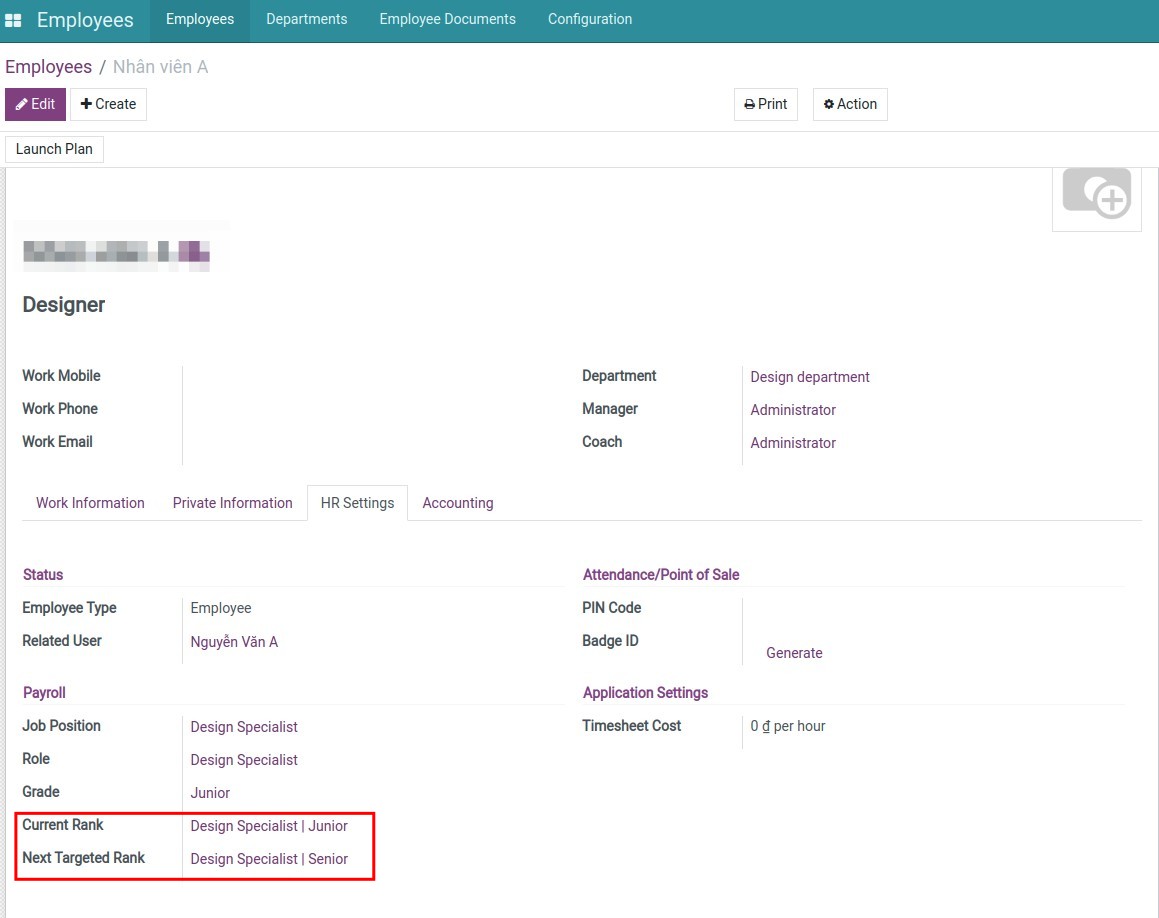
Task: Click the Print printer icon
Action: [x=749, y=103]
